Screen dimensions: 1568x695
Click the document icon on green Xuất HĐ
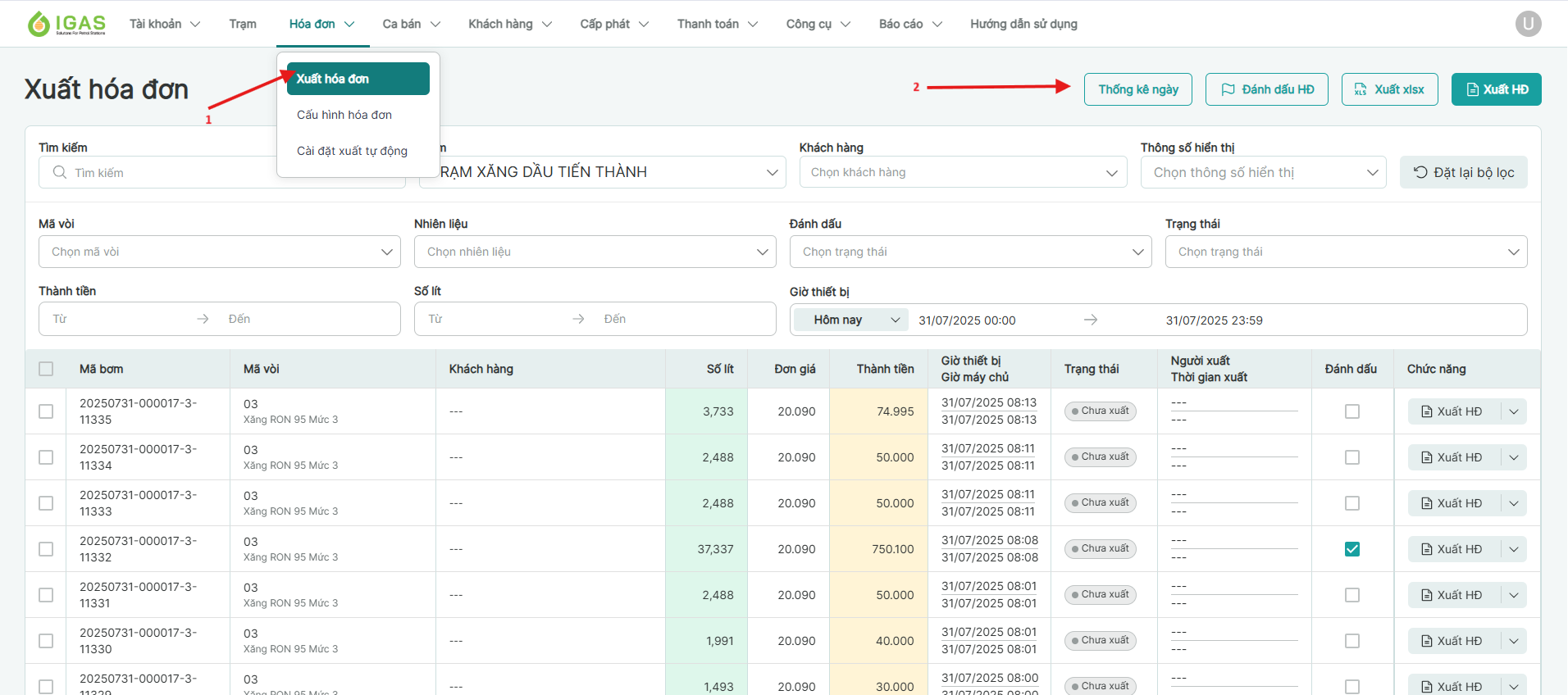[1472, 89]
